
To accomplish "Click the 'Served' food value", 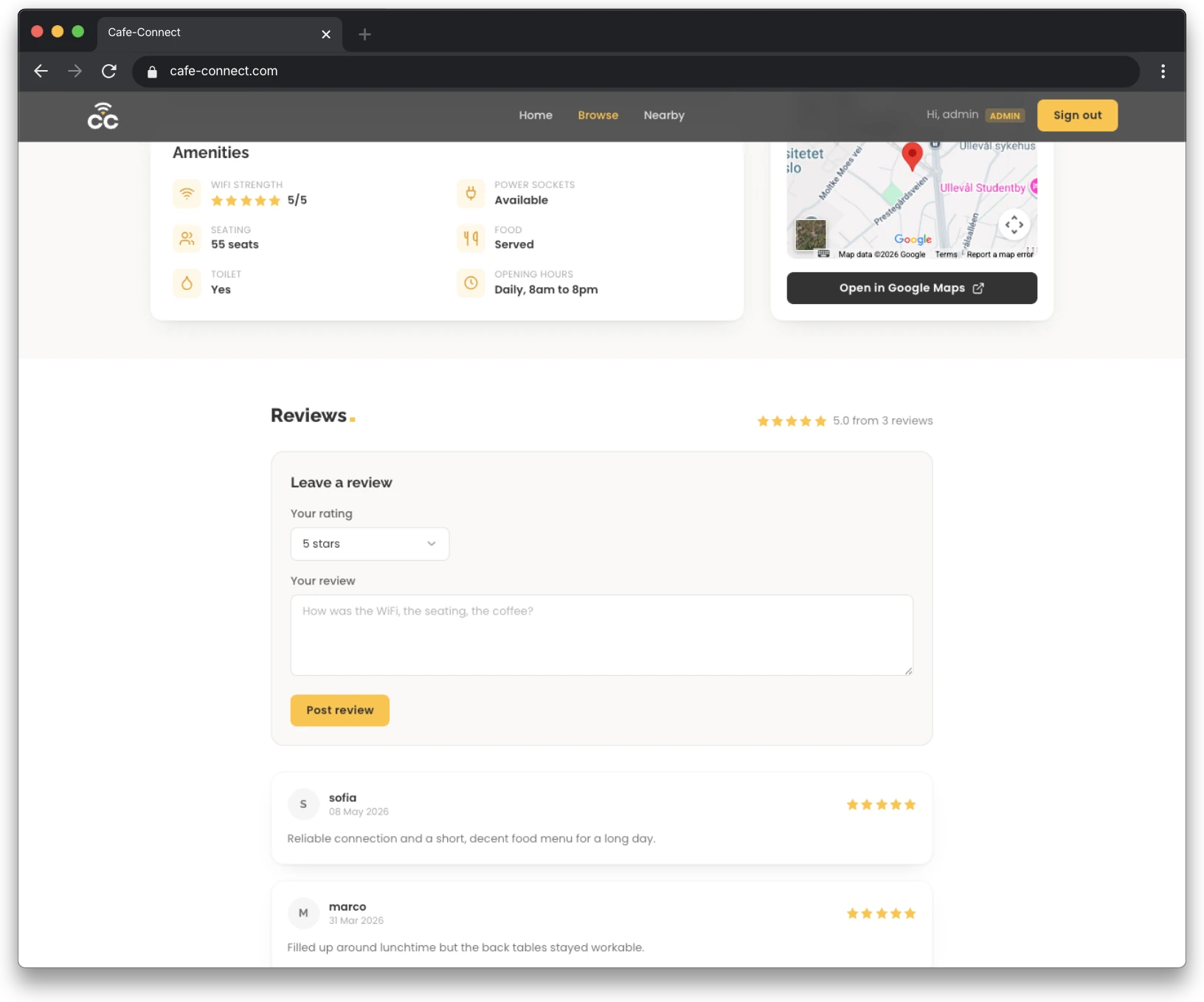I will pyautogui.click(x=514, y=244).
